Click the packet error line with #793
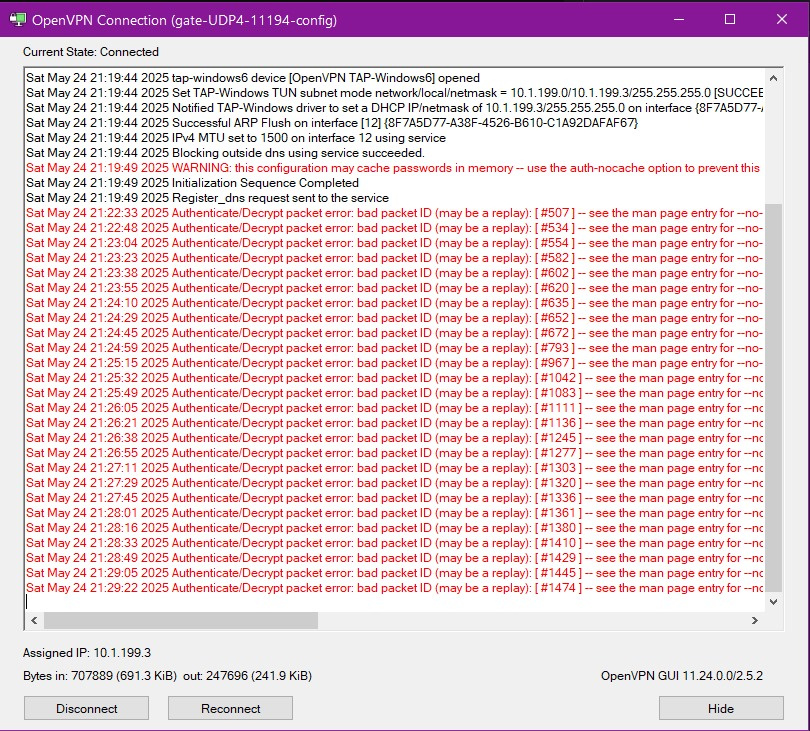 click(x=394, y=348)
